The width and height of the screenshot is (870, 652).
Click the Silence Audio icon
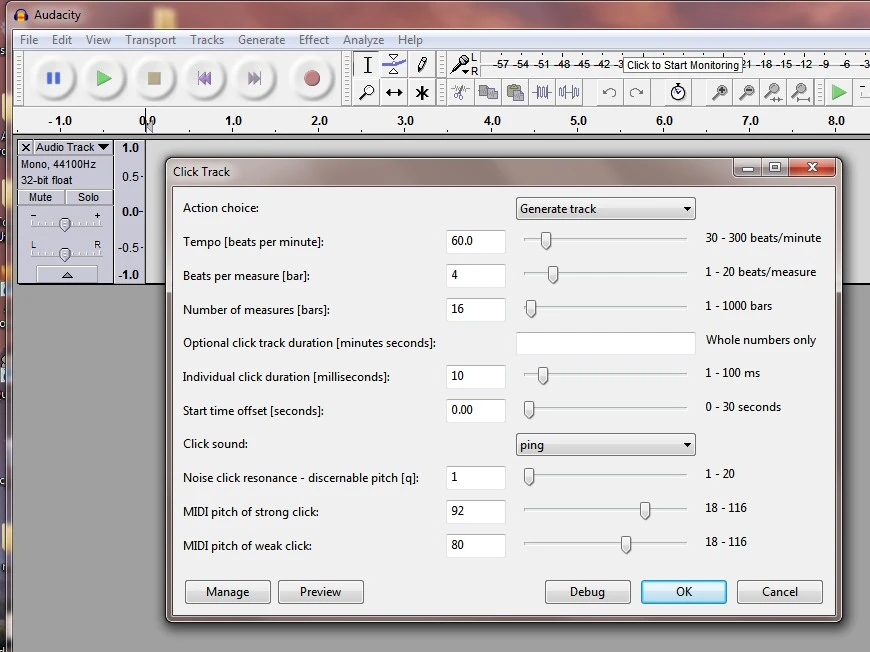[x=569, y=92]
